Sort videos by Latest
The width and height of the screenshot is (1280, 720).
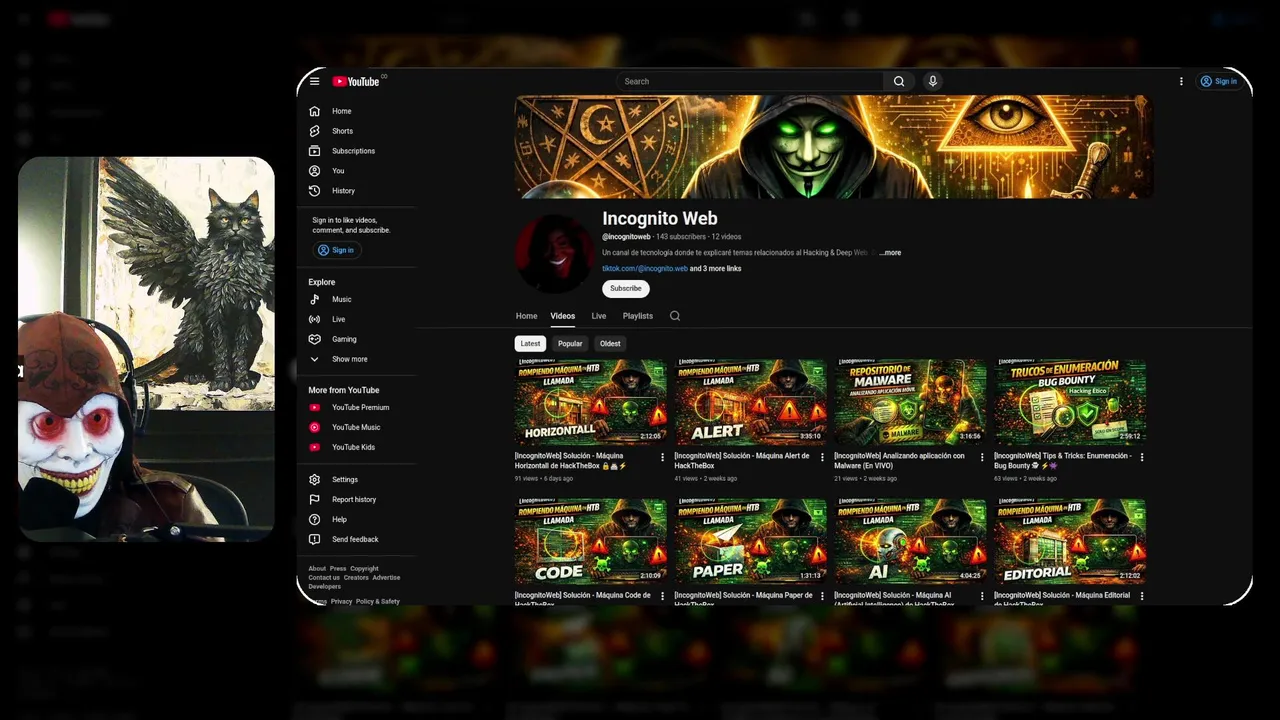(x=530, y=343)
